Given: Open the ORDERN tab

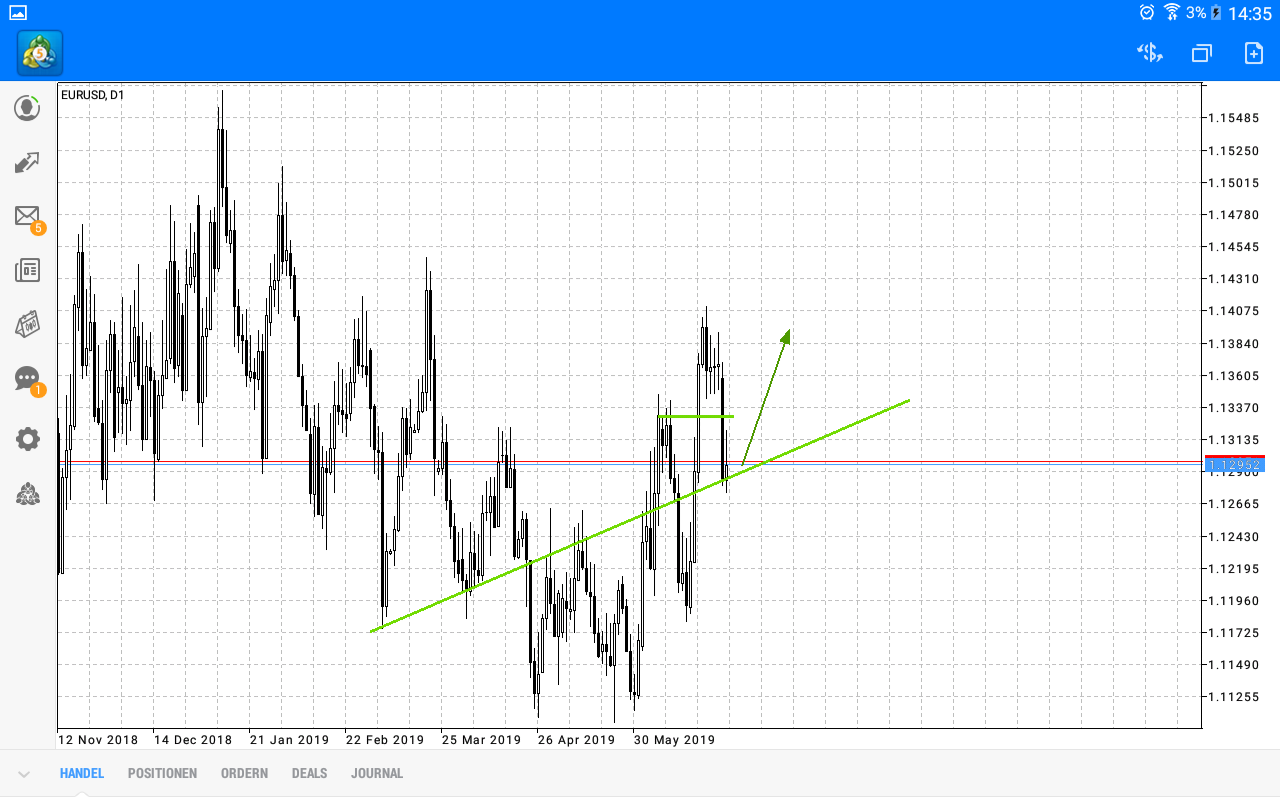Looking at the screenshot, I should (244, 773).
